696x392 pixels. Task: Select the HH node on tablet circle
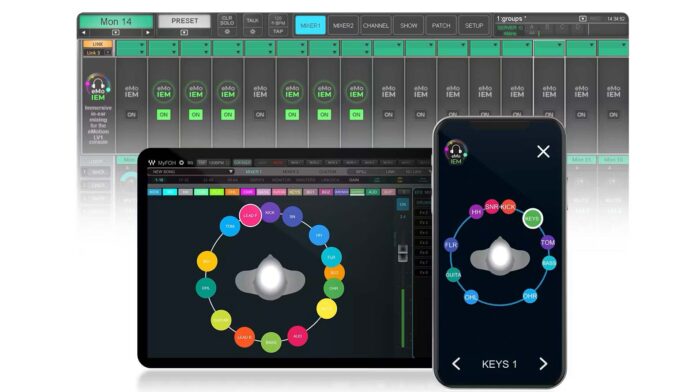coord(319,235)
